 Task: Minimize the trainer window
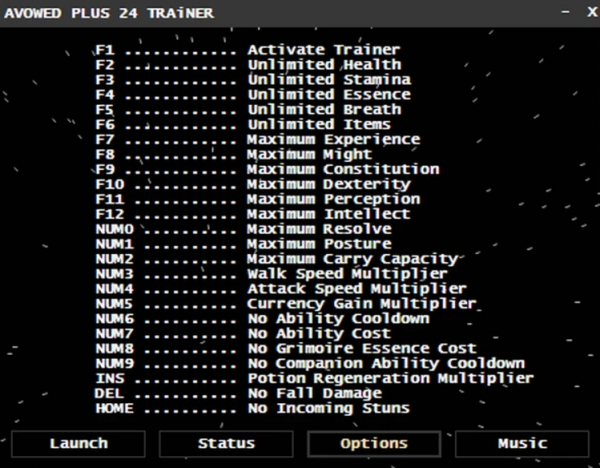click(x=565, y=12)
